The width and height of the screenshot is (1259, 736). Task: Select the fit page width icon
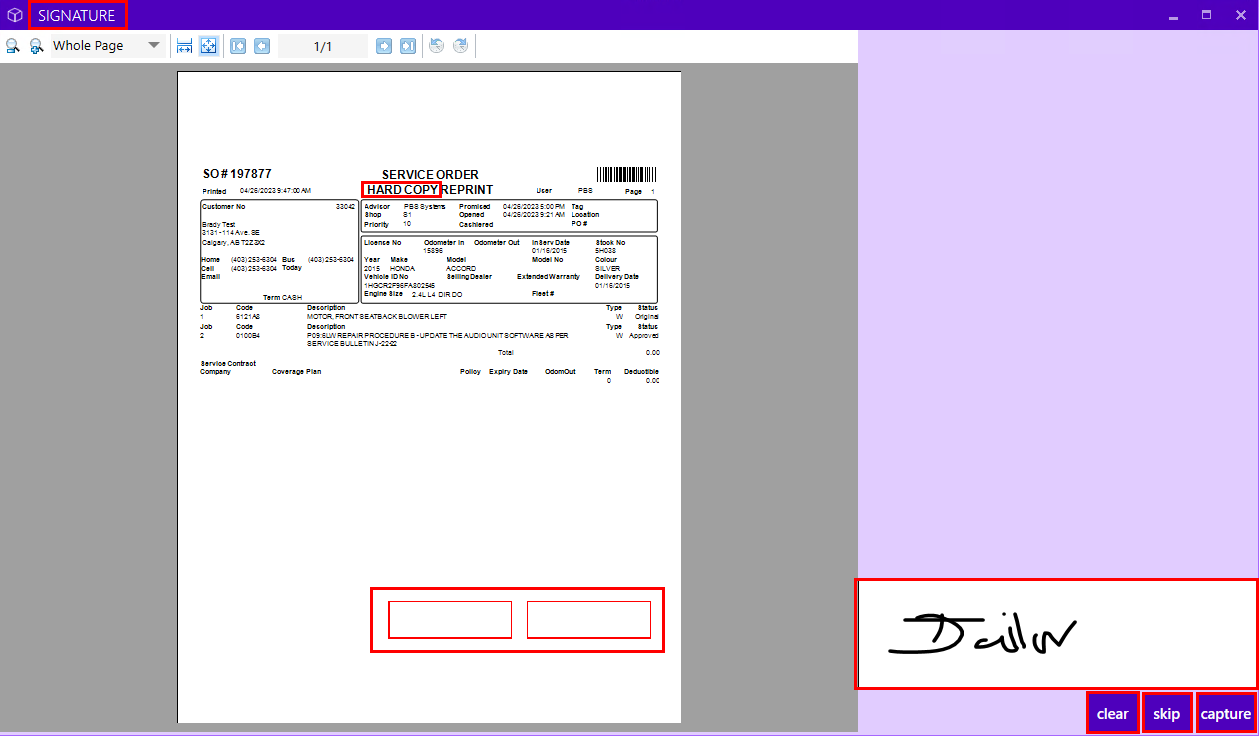(x=184, y=46)
